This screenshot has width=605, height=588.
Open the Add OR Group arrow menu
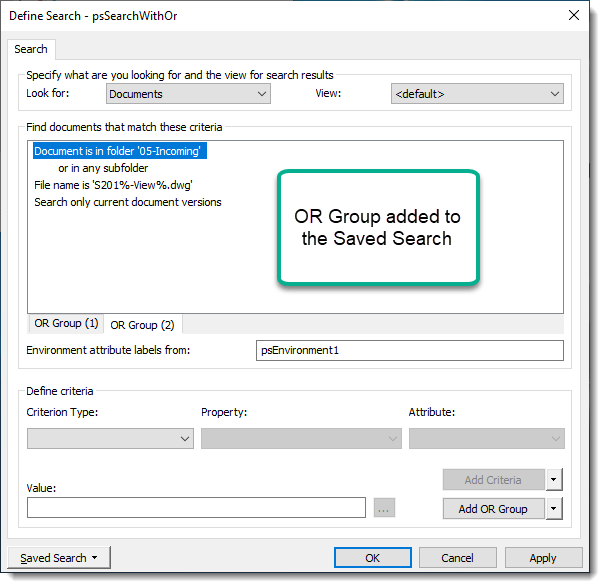(555, 508)
